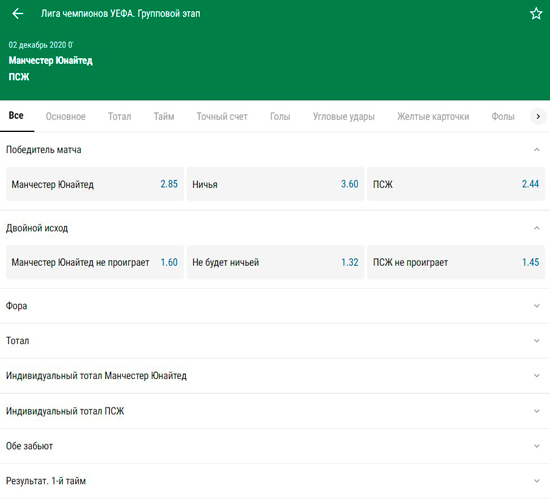Click the date 02 декабрь 2020
Screen dimensions: 550x500
pos(41,45)
